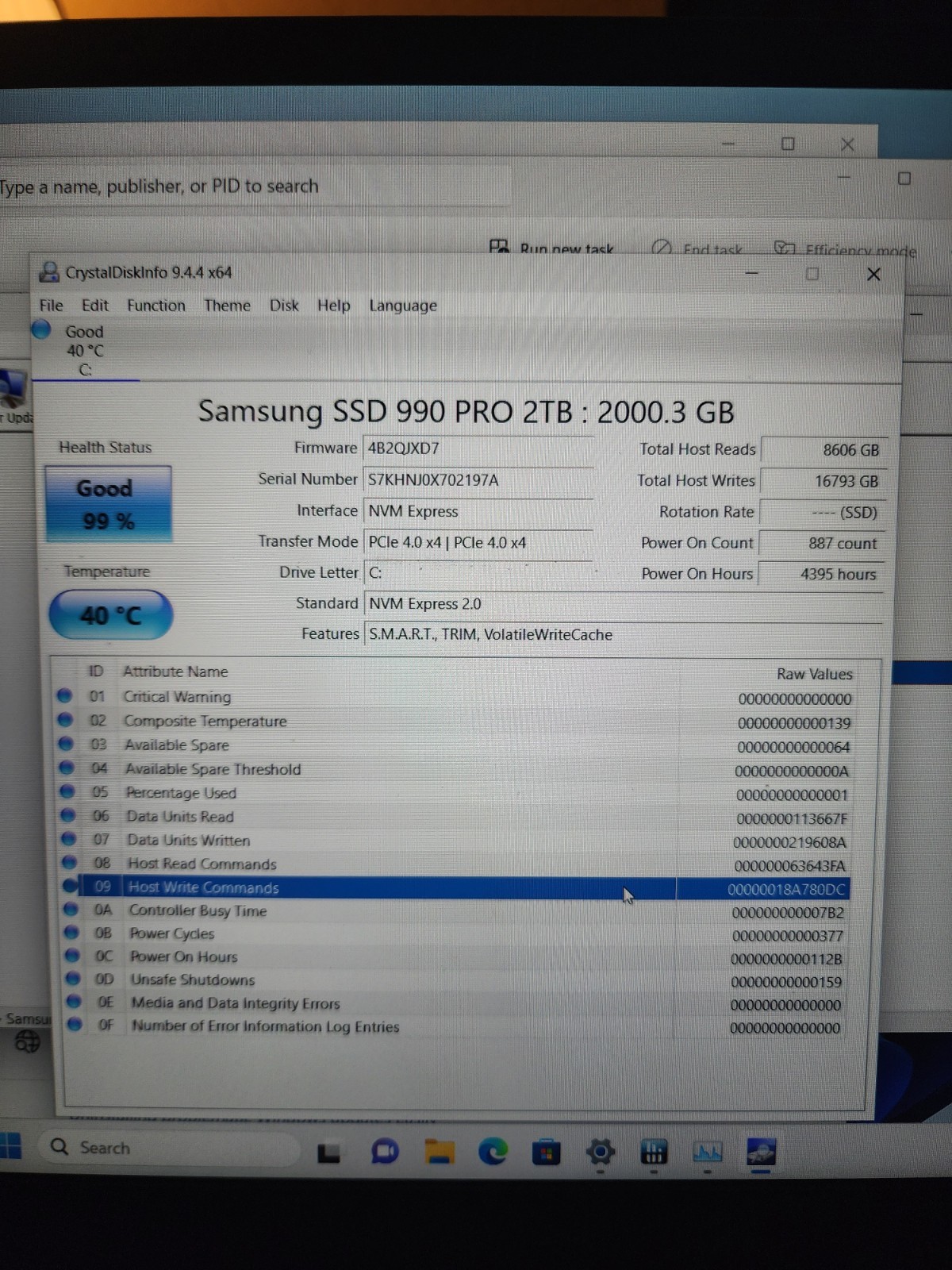Click Run new task in Task Manager
Screen dimensions: 952x1270
coord(551,248)
